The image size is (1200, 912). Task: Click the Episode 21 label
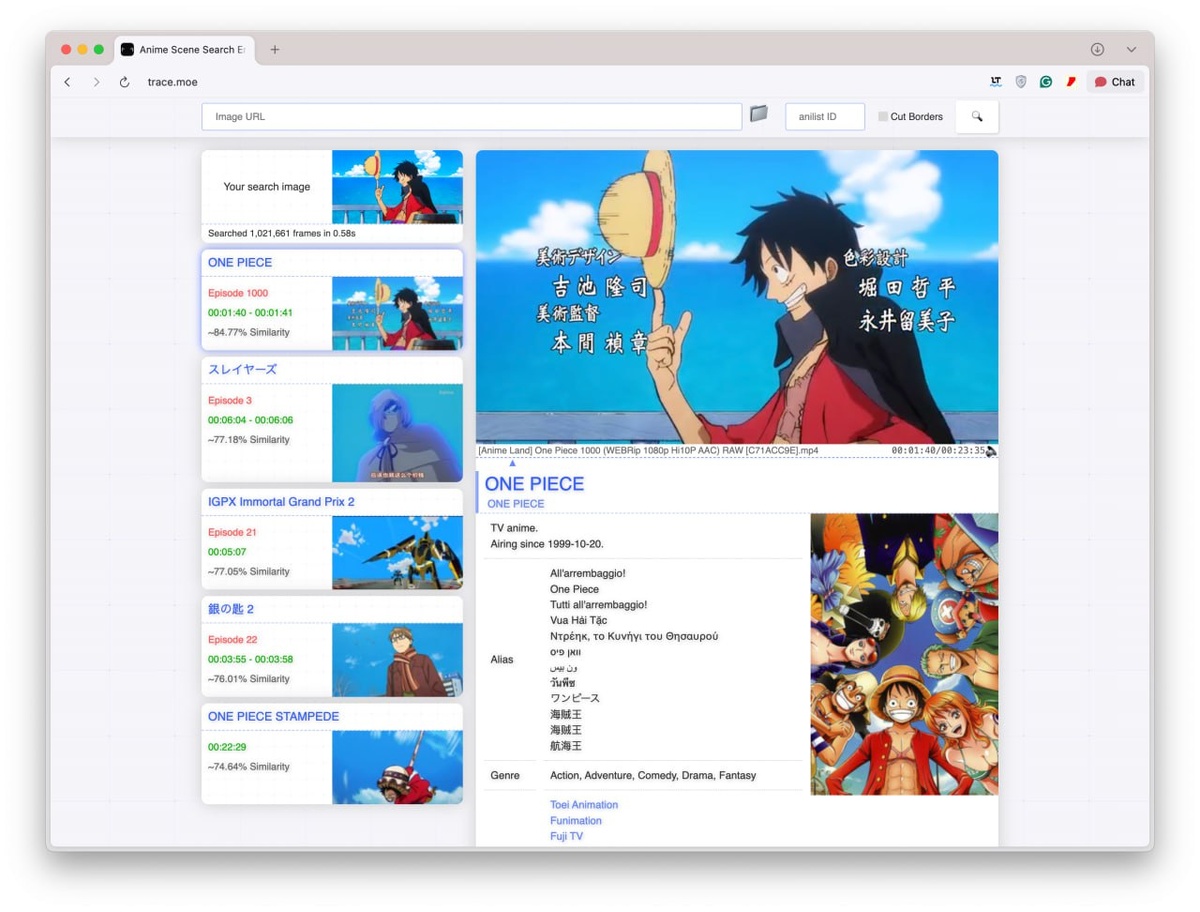[x=232, y=533]
